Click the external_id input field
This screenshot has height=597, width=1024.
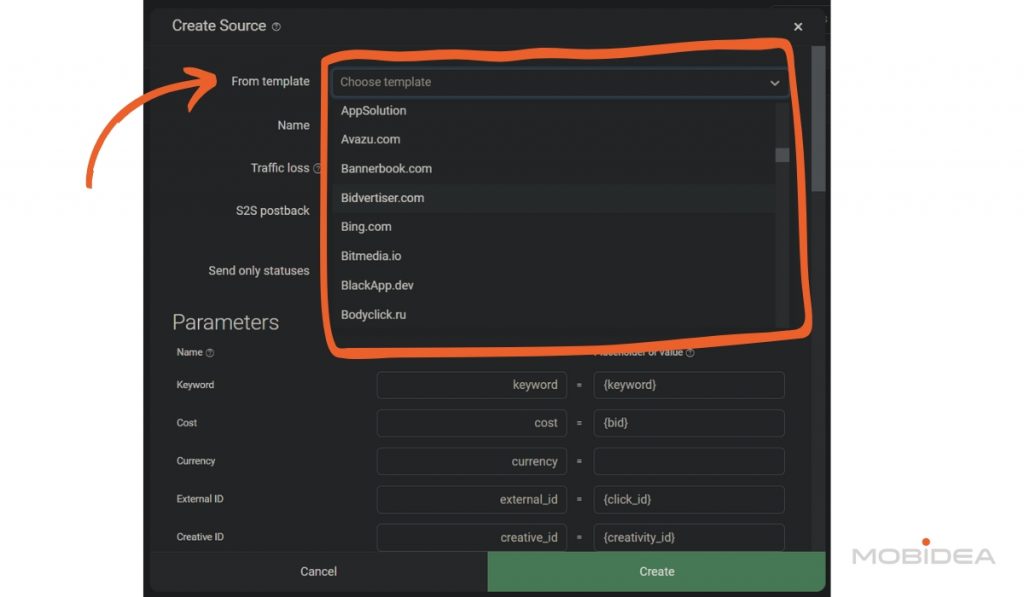pos(471,499)
